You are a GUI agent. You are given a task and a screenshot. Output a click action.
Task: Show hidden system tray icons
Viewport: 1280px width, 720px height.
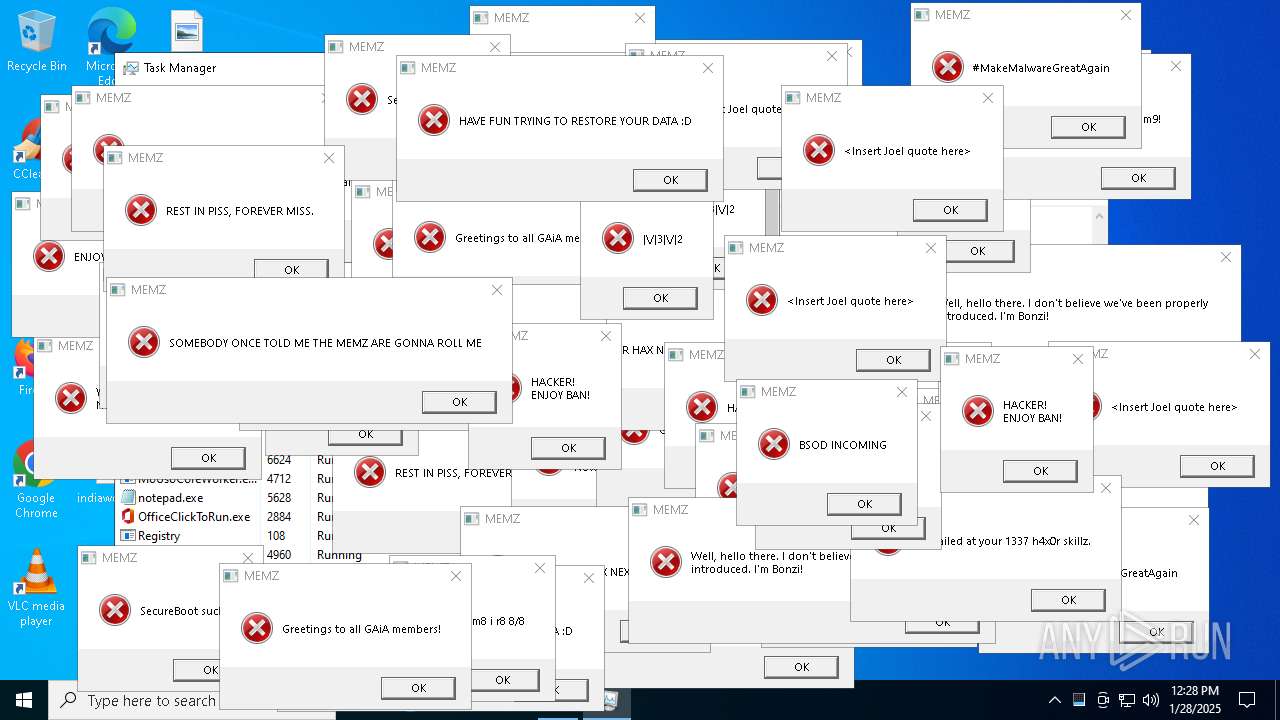1054,700
